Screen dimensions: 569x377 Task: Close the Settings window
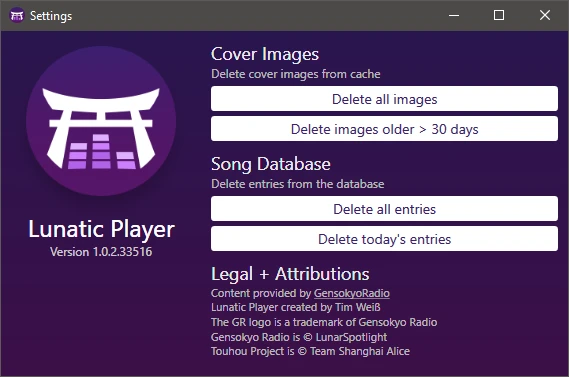(545, 15)
